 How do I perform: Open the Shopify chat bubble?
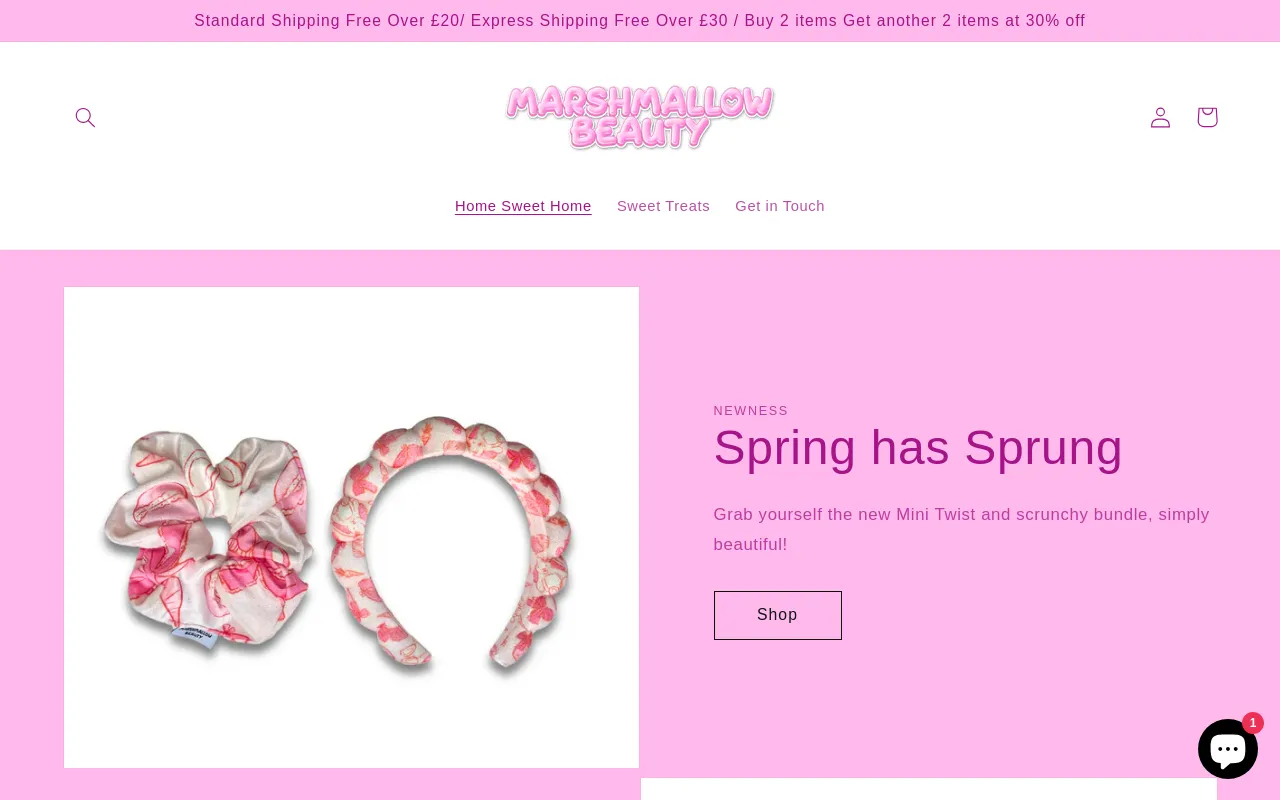(1228, 748)
